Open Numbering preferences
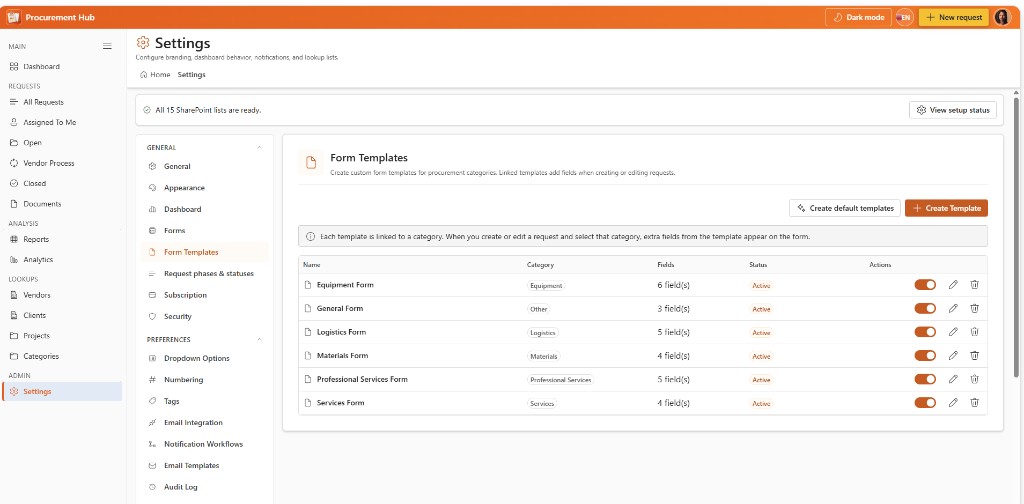Image resolution: width=1024 pixels, height=504 pixels. pyautogui.click(x=204, y=380)
